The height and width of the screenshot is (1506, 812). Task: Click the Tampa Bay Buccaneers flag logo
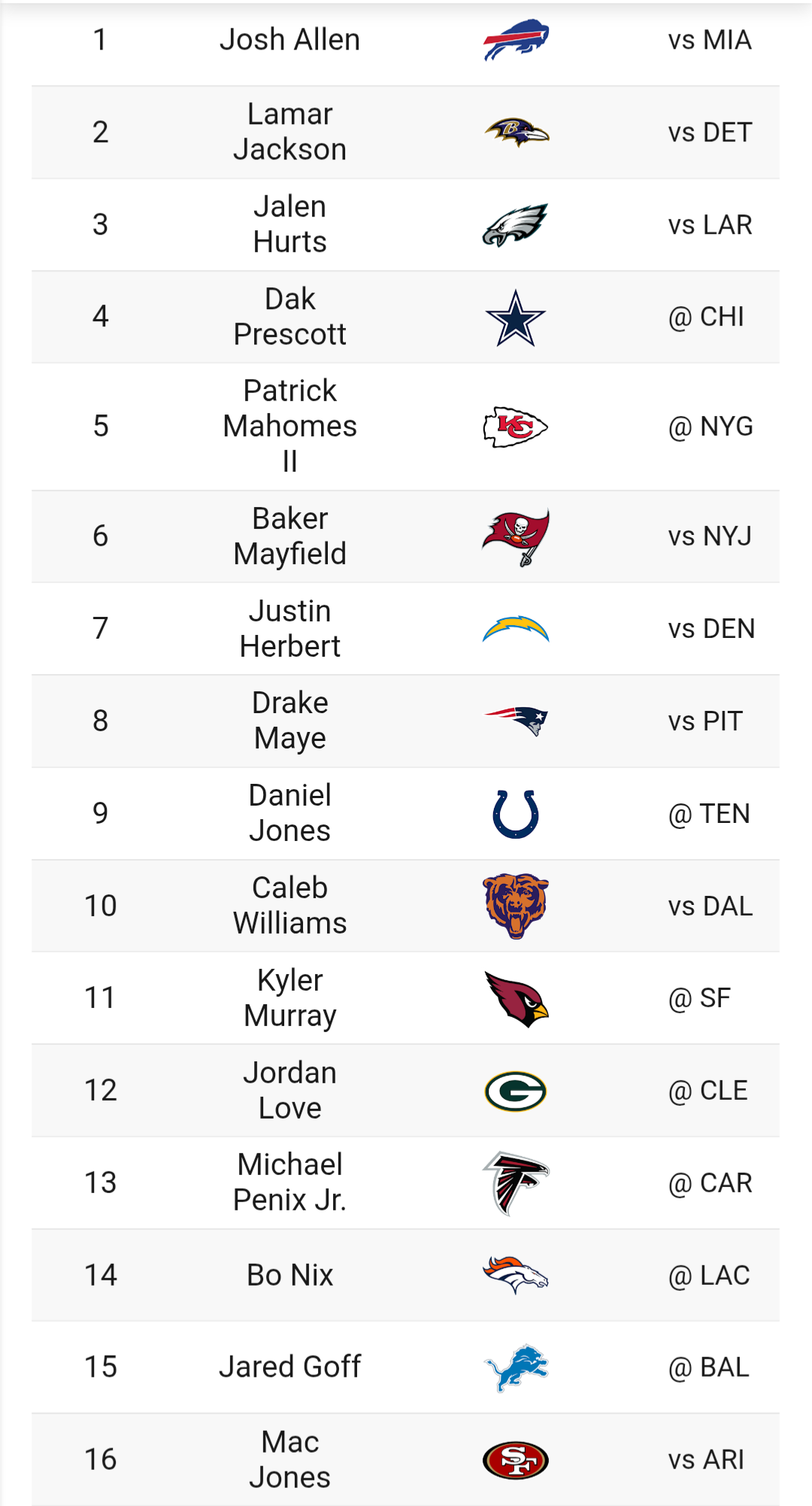click(516, 536)
